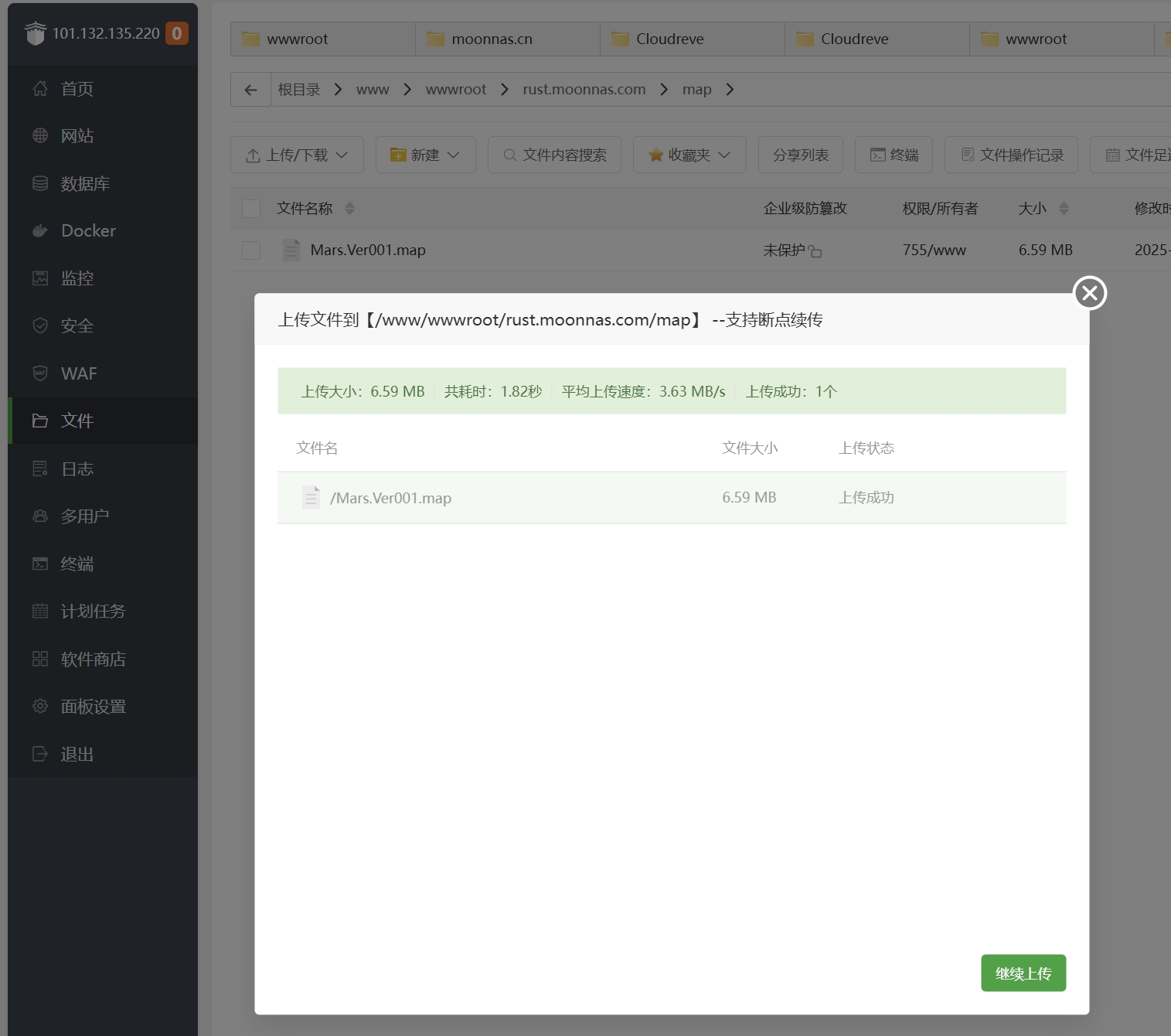The width and height of the screenshot is (1171, 1036).
Task: Open the 安全 shield icon
Action: (x=40, y=325)
